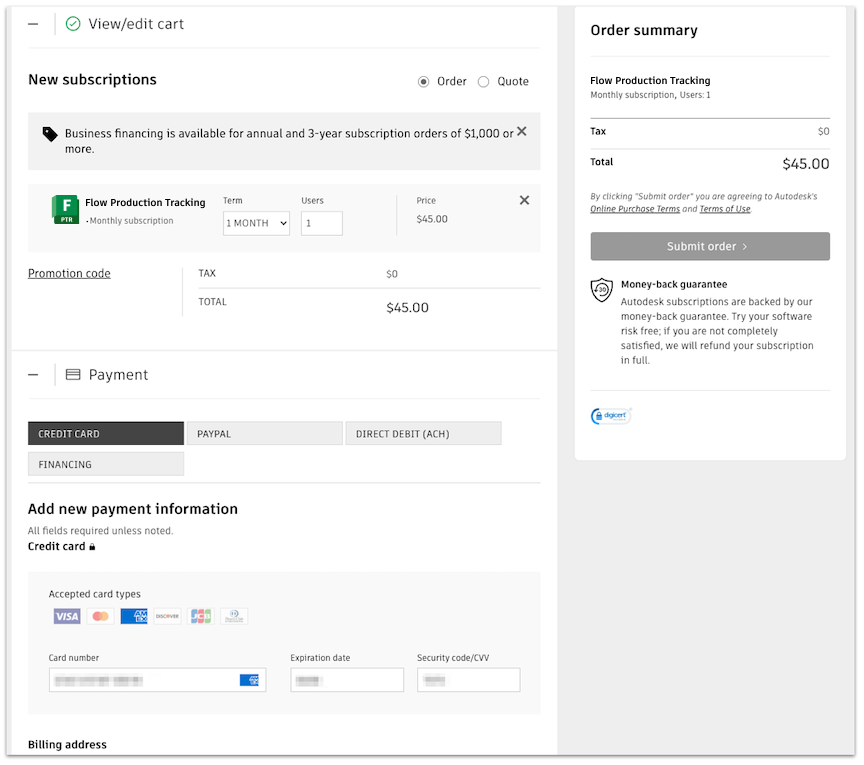Image resolution: width=864 pixels, height=765 pixels.
Task: Choose the Financing payment tab
Action: (x=106, y=464)
